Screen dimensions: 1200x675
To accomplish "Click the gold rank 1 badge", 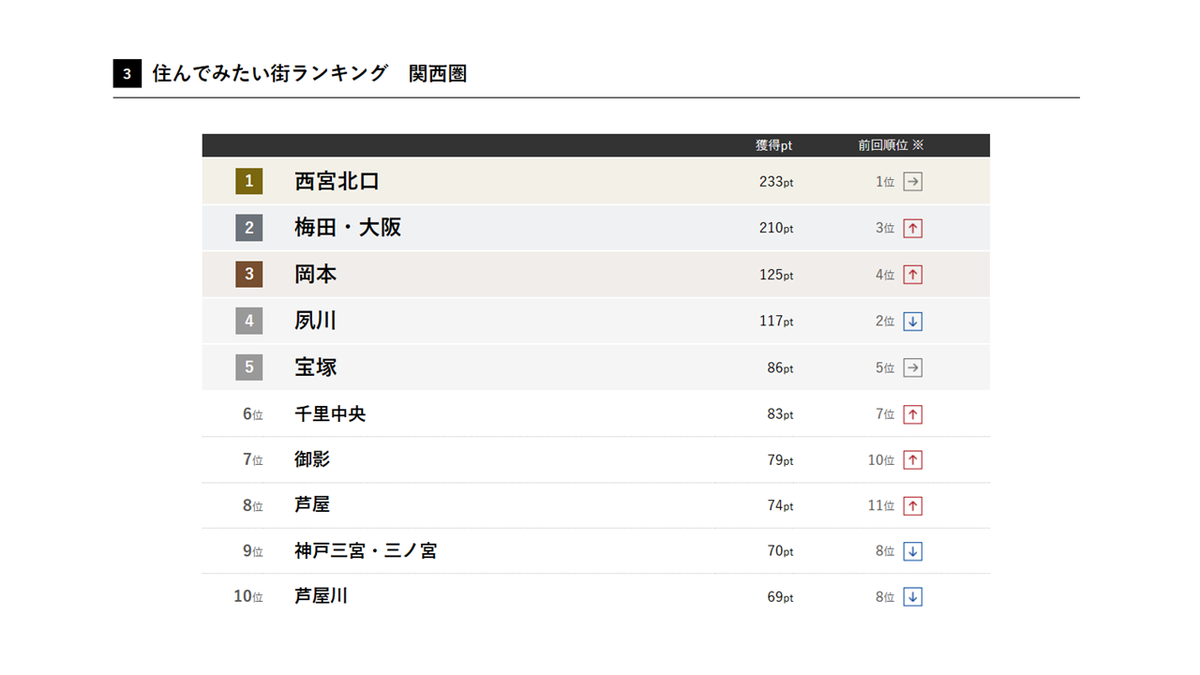I will (x=249, y=181).
